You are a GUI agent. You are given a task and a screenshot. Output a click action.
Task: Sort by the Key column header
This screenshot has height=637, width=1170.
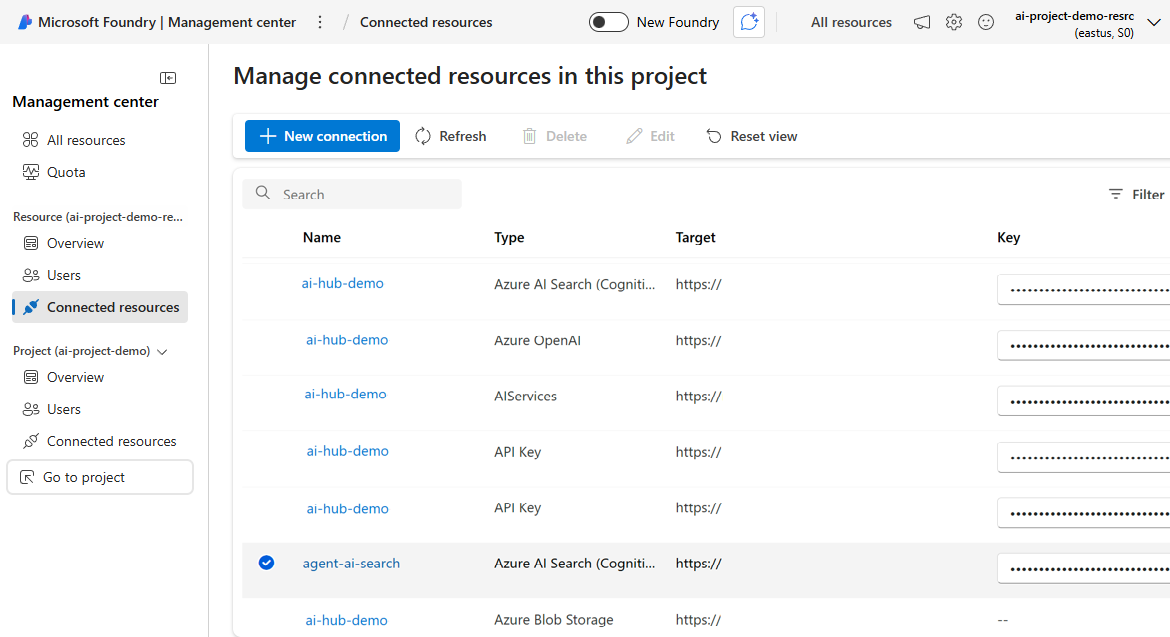point(1008,237)
